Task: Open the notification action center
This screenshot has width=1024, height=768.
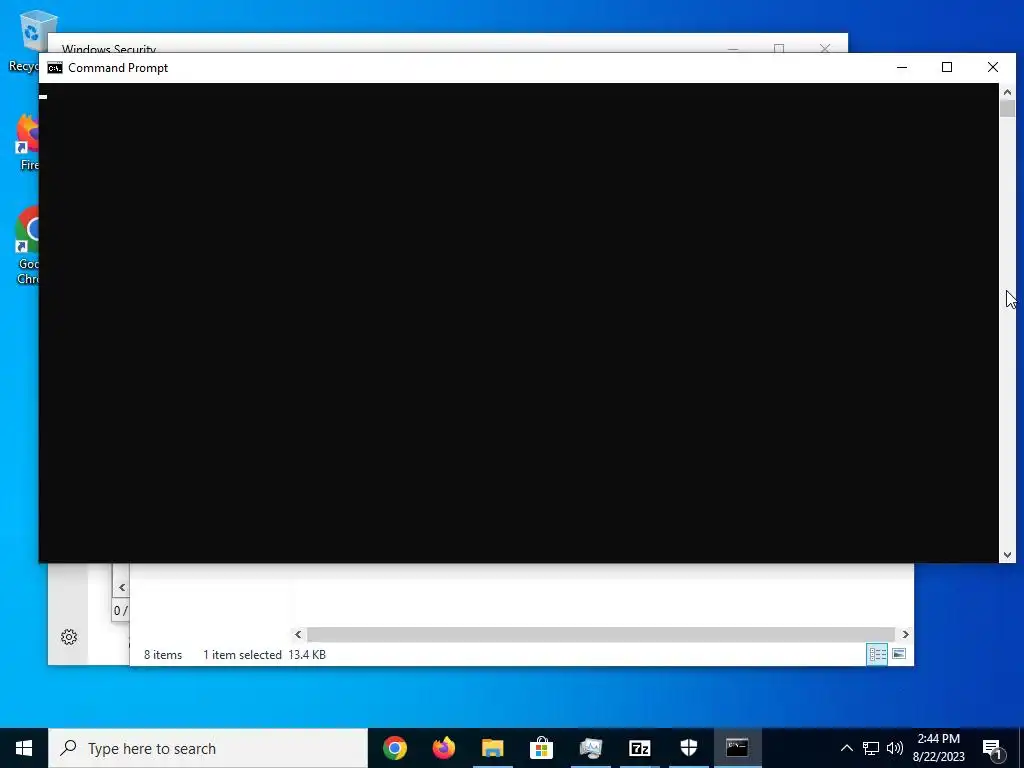Action: 992,748
